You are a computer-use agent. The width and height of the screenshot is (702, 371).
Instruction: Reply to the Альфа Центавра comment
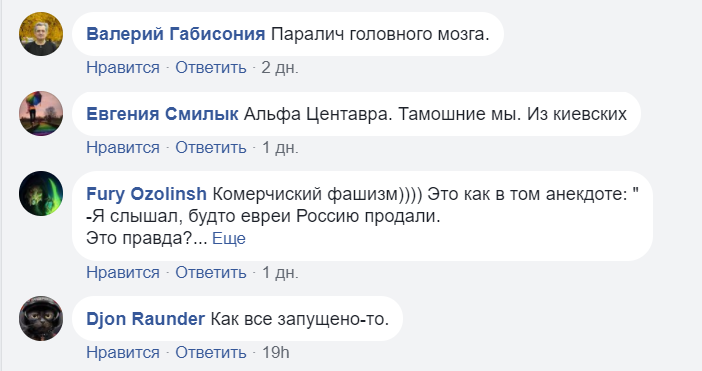coord(210,147)
